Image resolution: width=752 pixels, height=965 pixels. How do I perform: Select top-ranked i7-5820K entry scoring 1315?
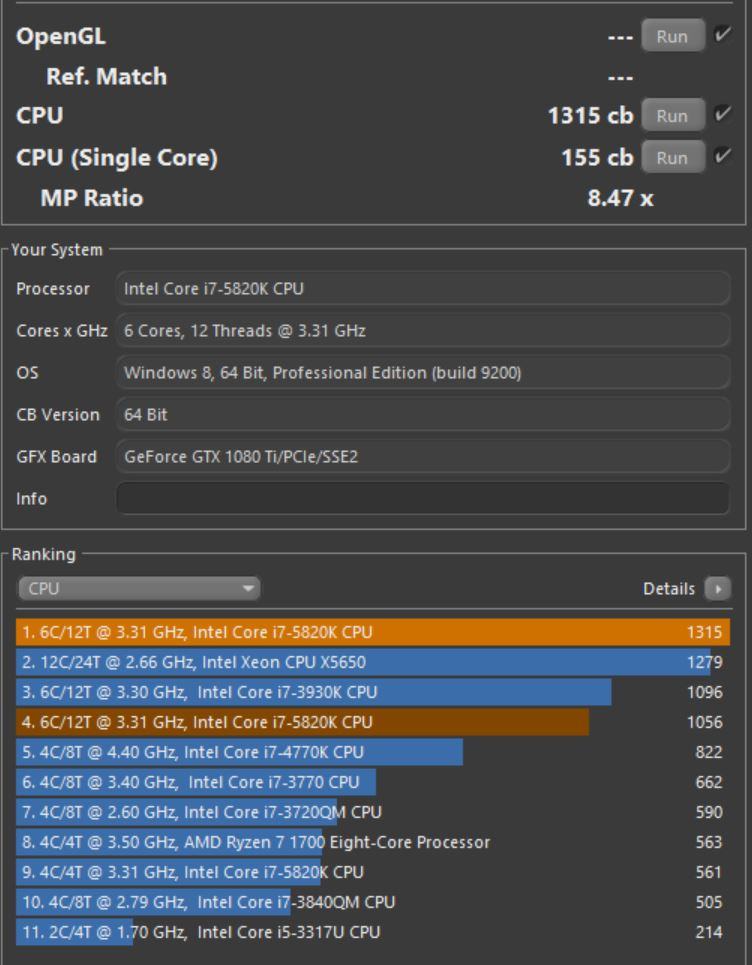point(372,632)
